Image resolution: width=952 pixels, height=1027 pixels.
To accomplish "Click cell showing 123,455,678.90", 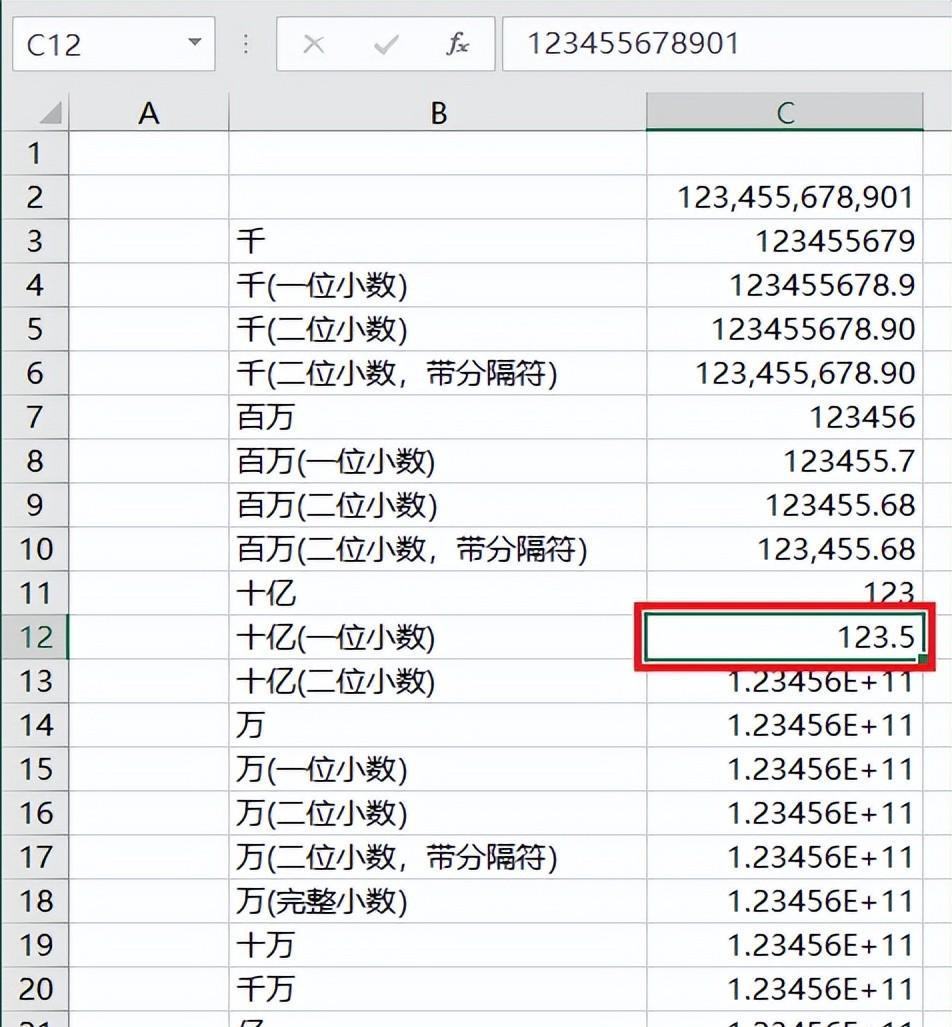I will click(x=785, y=373).
